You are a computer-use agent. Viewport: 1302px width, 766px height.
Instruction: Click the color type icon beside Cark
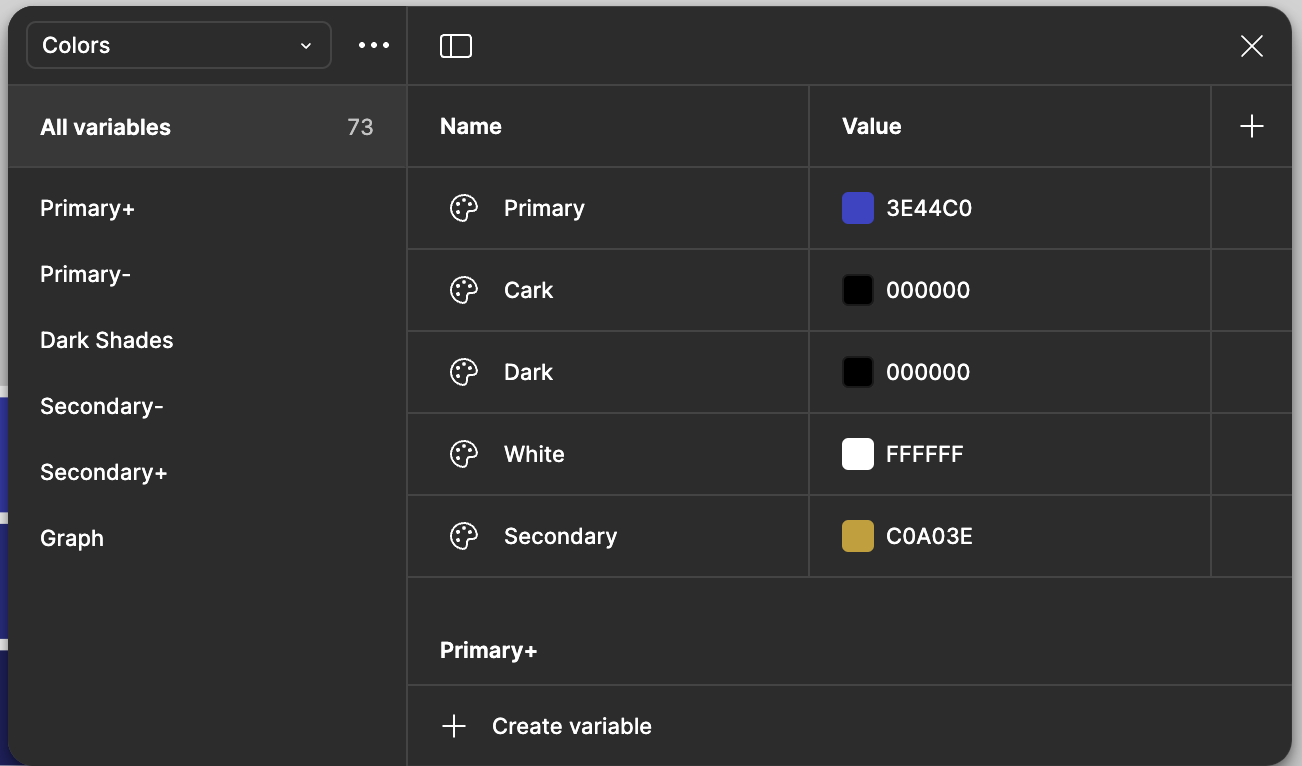coord(464,290)
